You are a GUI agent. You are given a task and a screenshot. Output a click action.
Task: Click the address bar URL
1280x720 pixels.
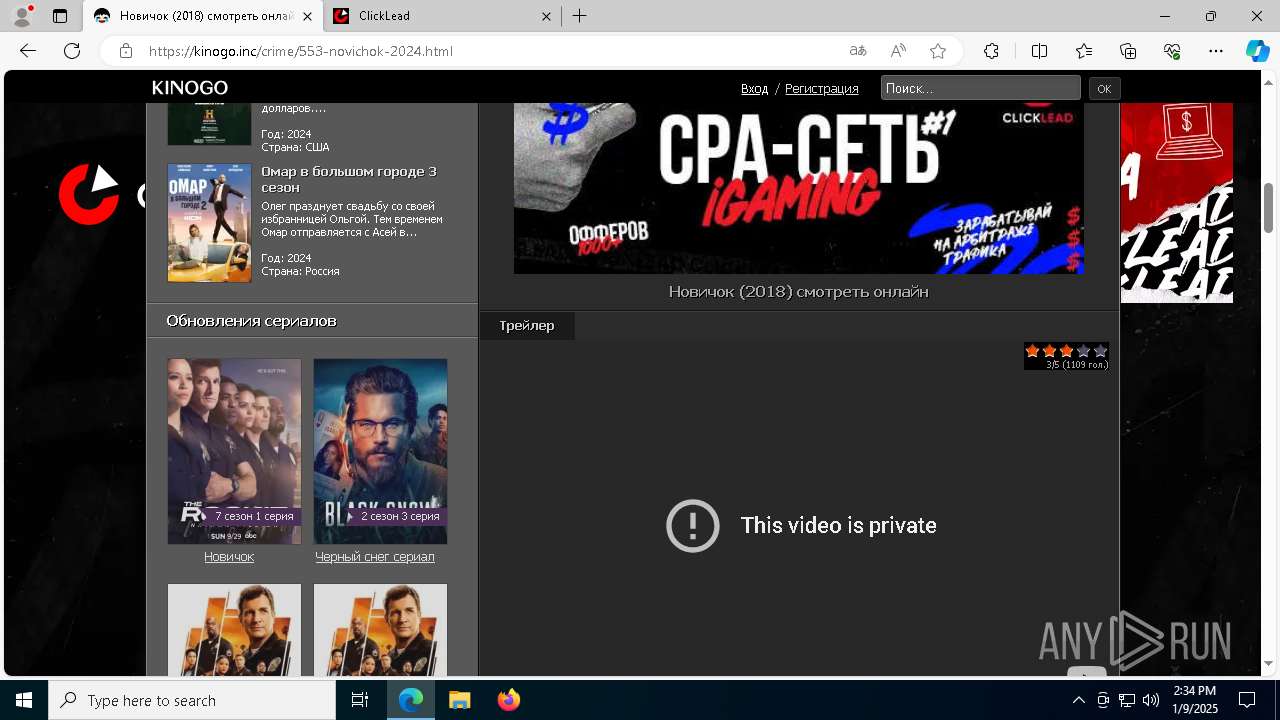click(x=301, y=51)
